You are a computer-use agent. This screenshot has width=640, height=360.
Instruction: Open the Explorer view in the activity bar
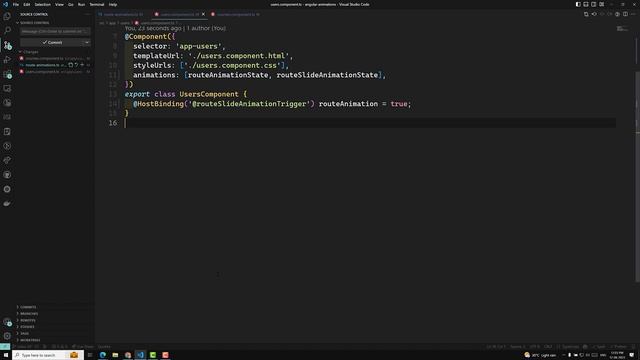pyautogui.click(x=7, y=16)
